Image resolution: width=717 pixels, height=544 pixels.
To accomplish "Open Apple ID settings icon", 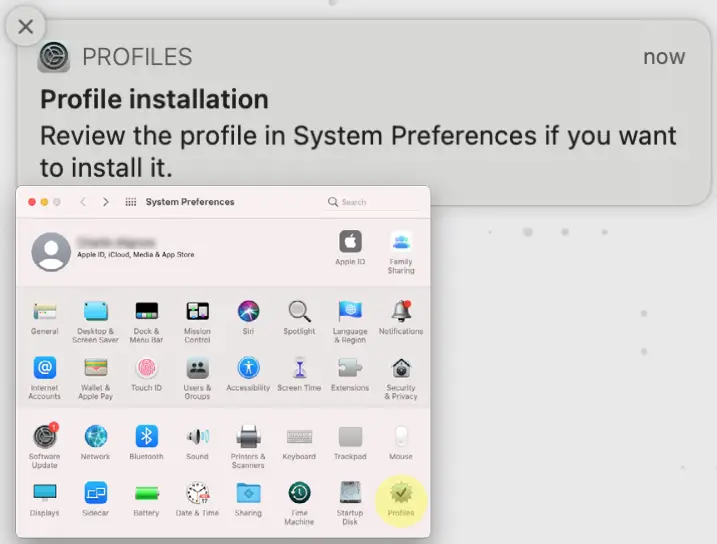I will [x=350, y=247].
